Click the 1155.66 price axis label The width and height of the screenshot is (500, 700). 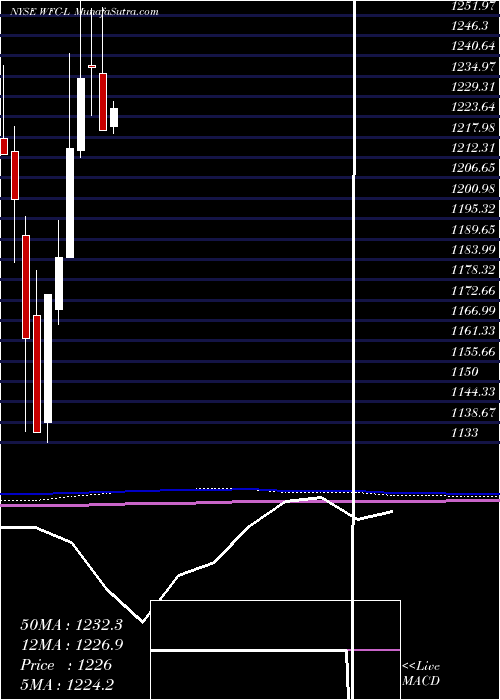[474, 351]
